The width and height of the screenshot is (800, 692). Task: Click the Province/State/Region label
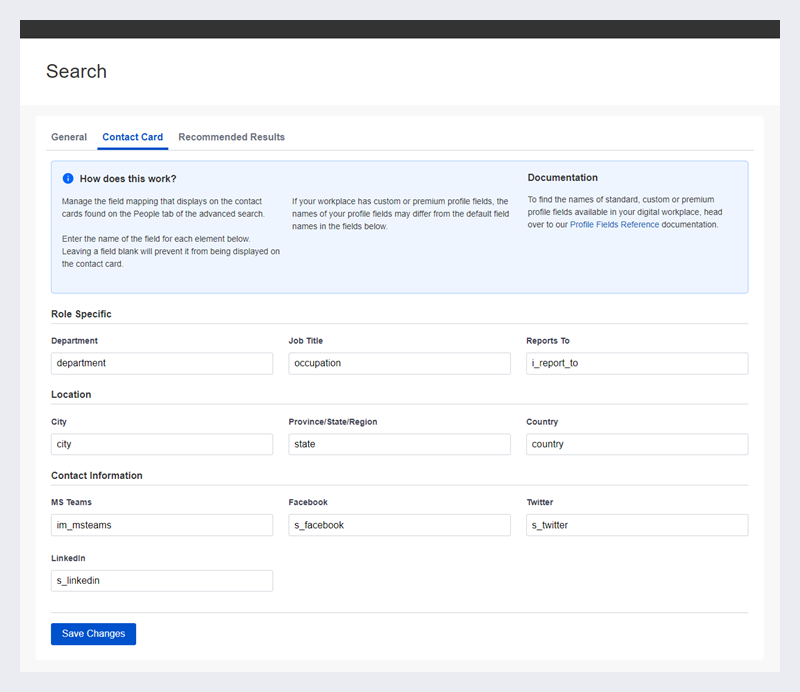click(333, 422)
